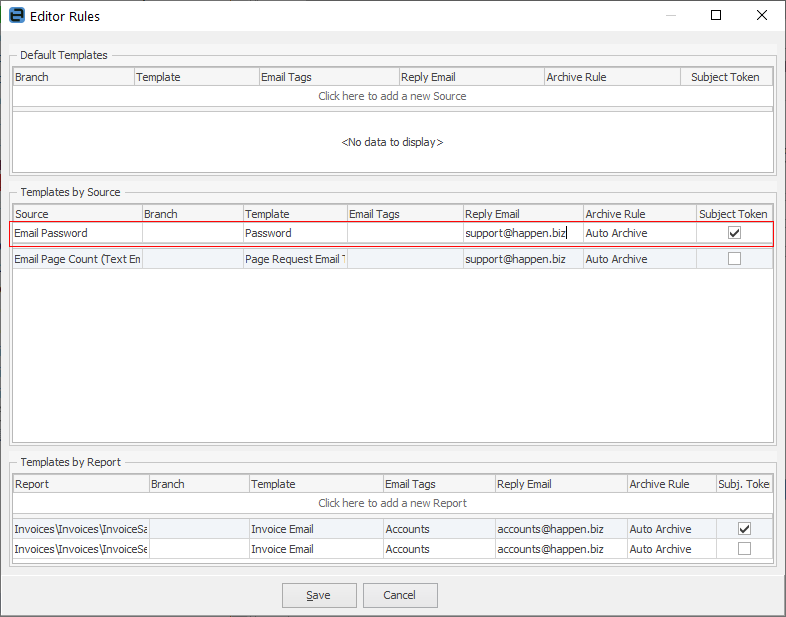Sort Templates by Report by Report column
Screen dimensions: 786x617
pos(80,484)
